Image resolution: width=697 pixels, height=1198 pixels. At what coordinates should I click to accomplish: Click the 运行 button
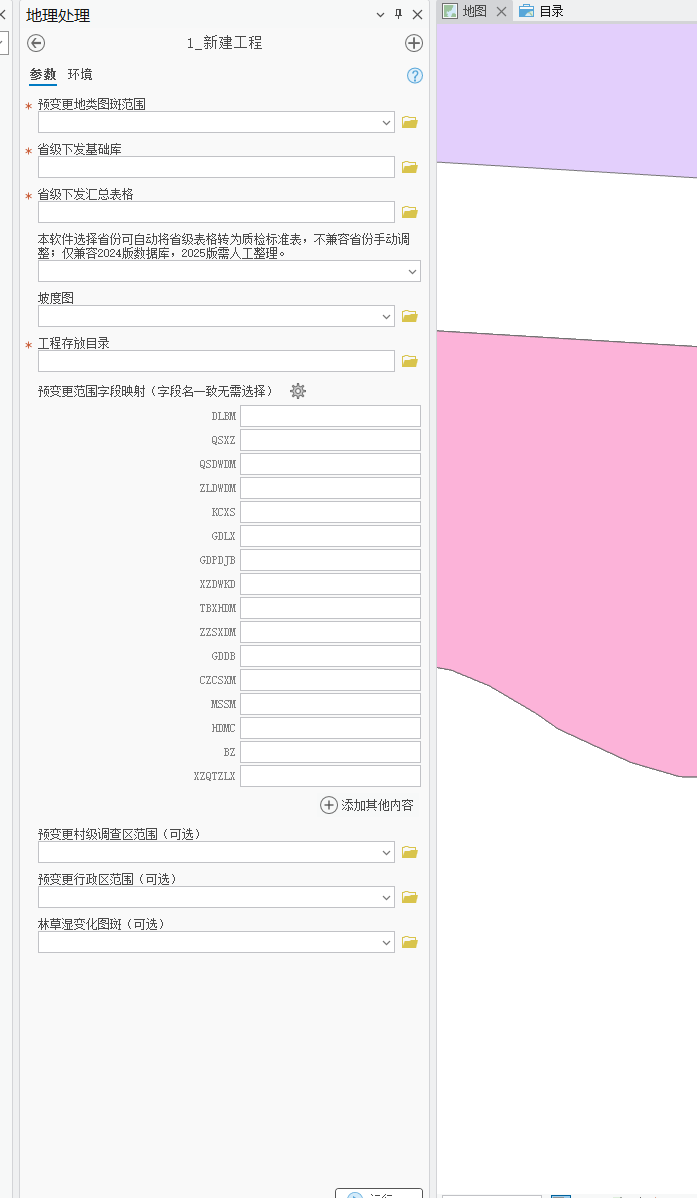[379, 1193]
